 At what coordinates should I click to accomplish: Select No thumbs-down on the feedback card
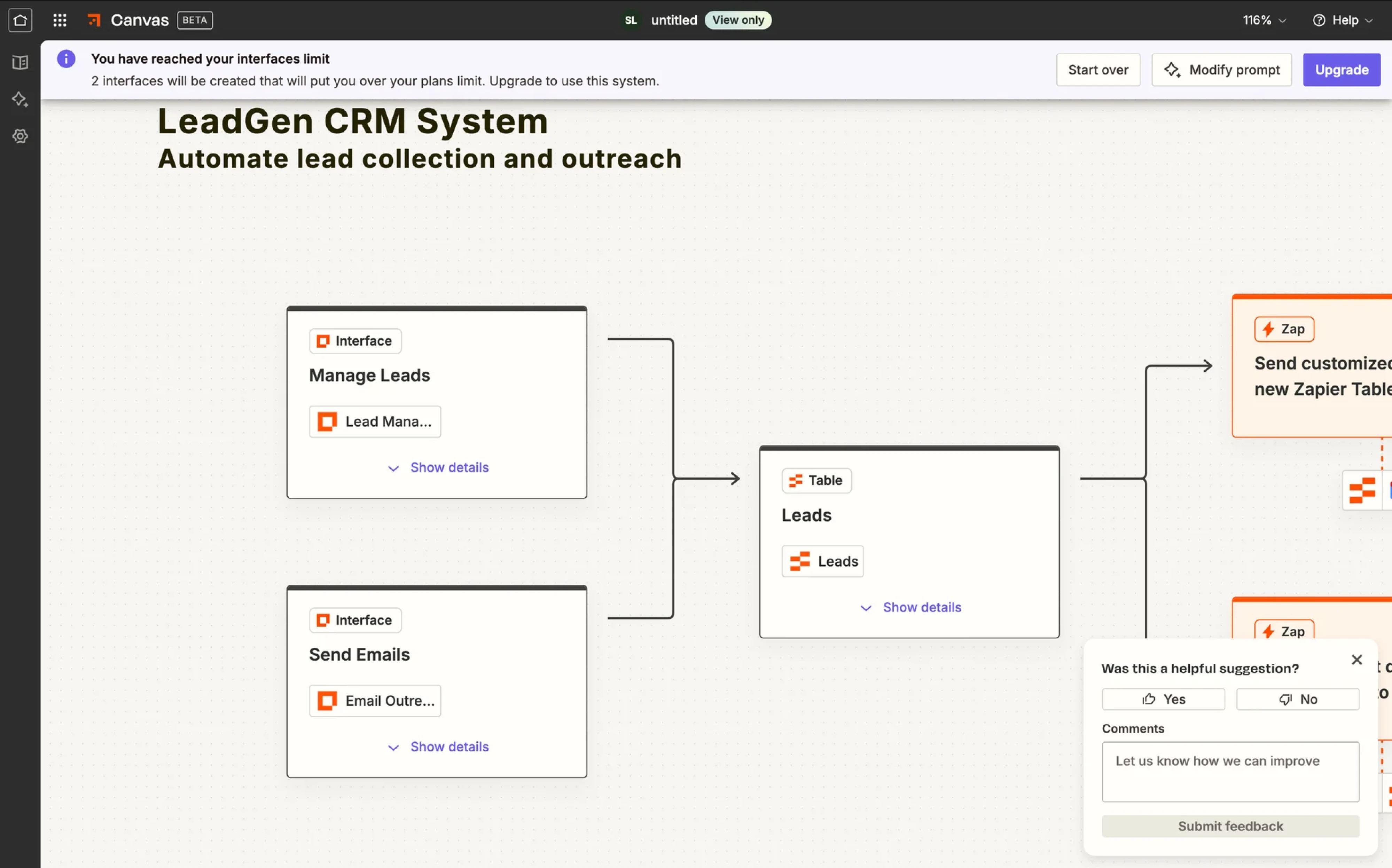tap(1297, 699)
